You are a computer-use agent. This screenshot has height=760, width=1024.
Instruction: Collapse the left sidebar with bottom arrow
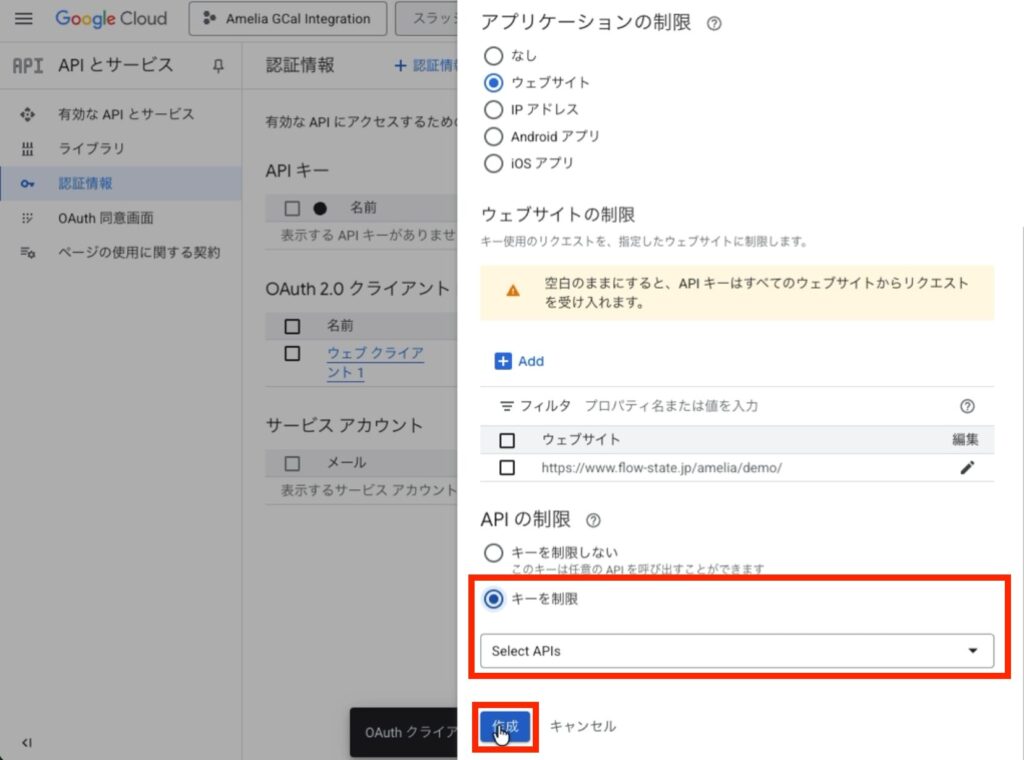27,742
